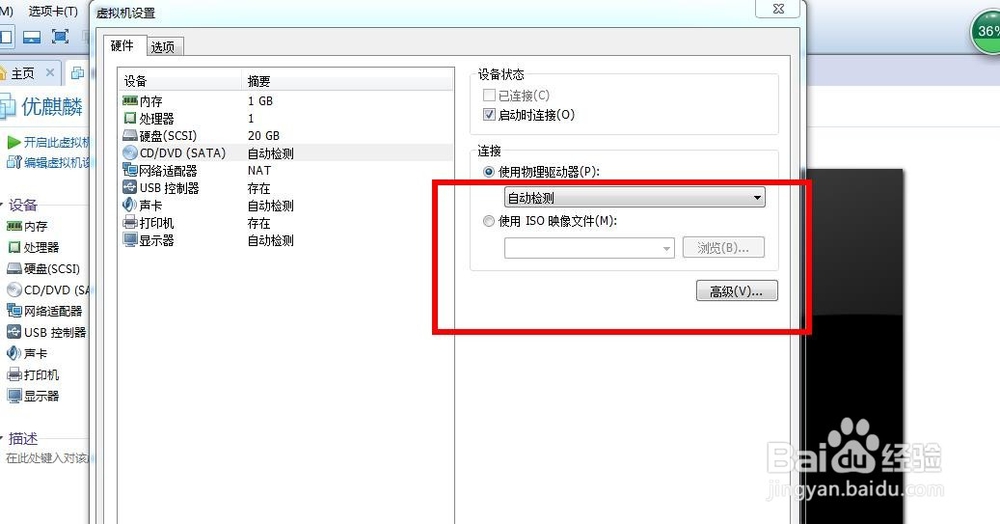Select the 声卡 speaker icon in dialog list

pos(130,205)
